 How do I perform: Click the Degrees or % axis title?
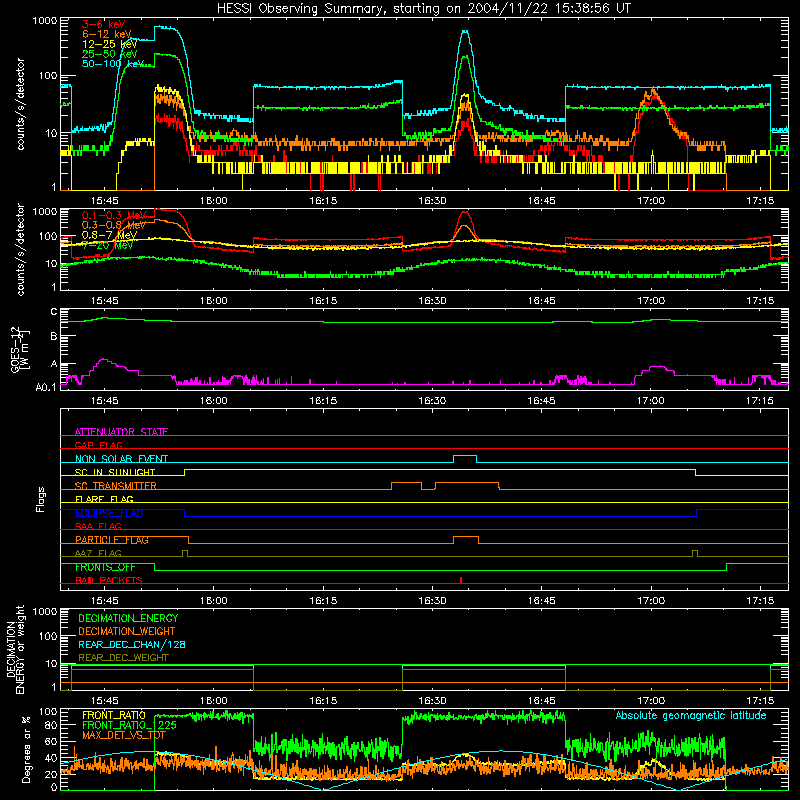coord(26,749)
